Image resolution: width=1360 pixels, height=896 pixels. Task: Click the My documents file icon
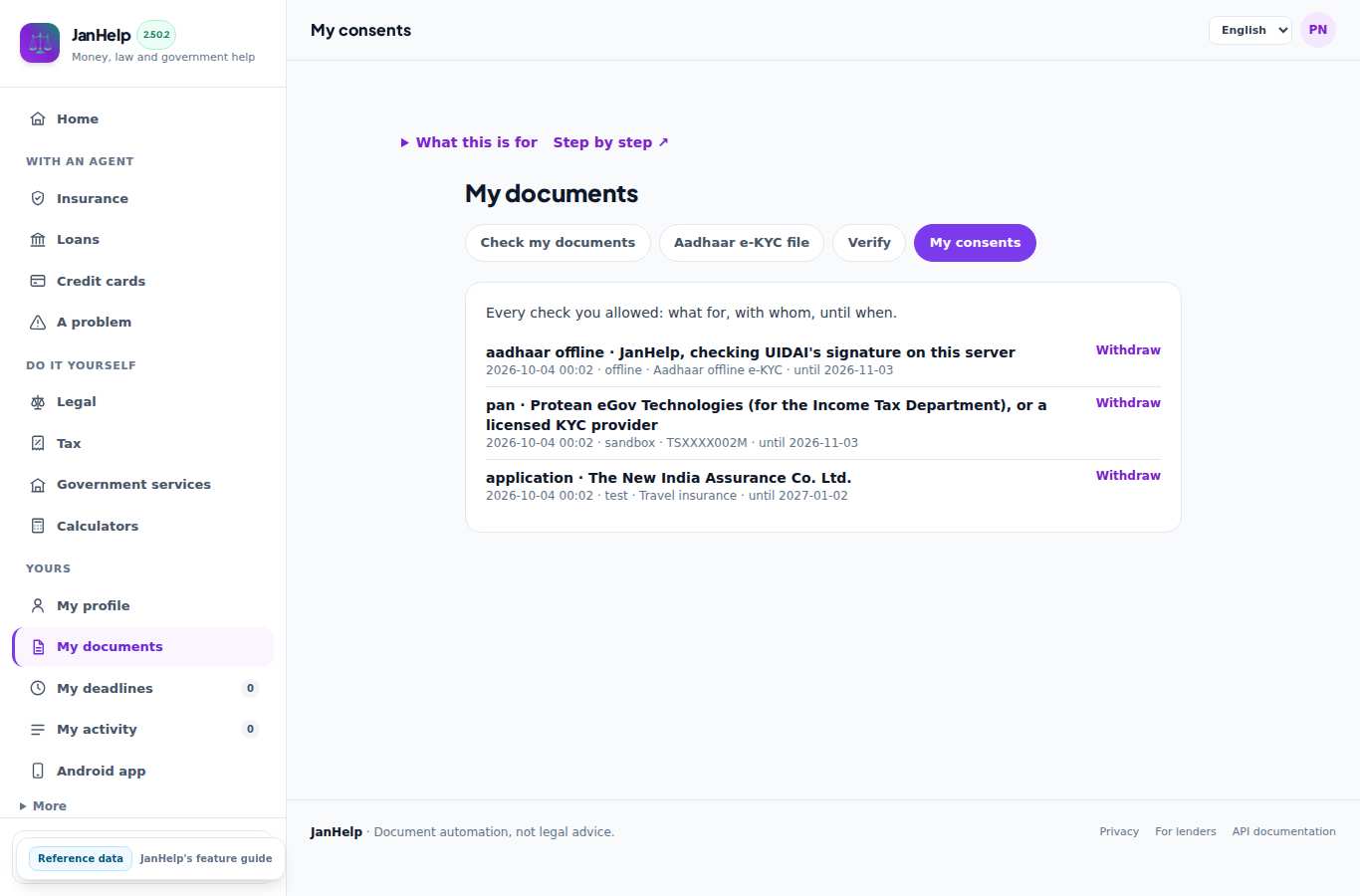[38, 646]
